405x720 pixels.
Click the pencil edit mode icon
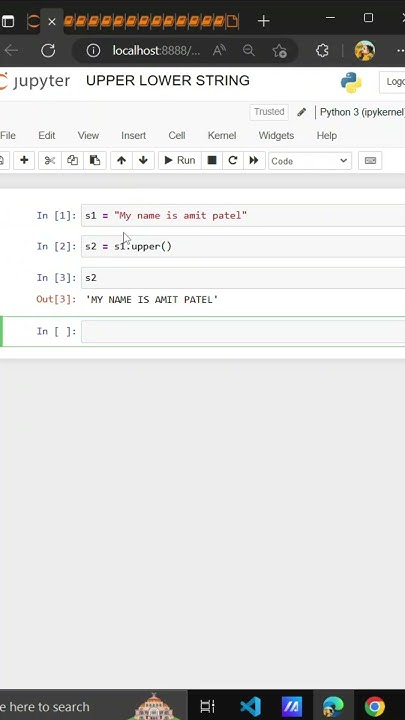[302, 112]
